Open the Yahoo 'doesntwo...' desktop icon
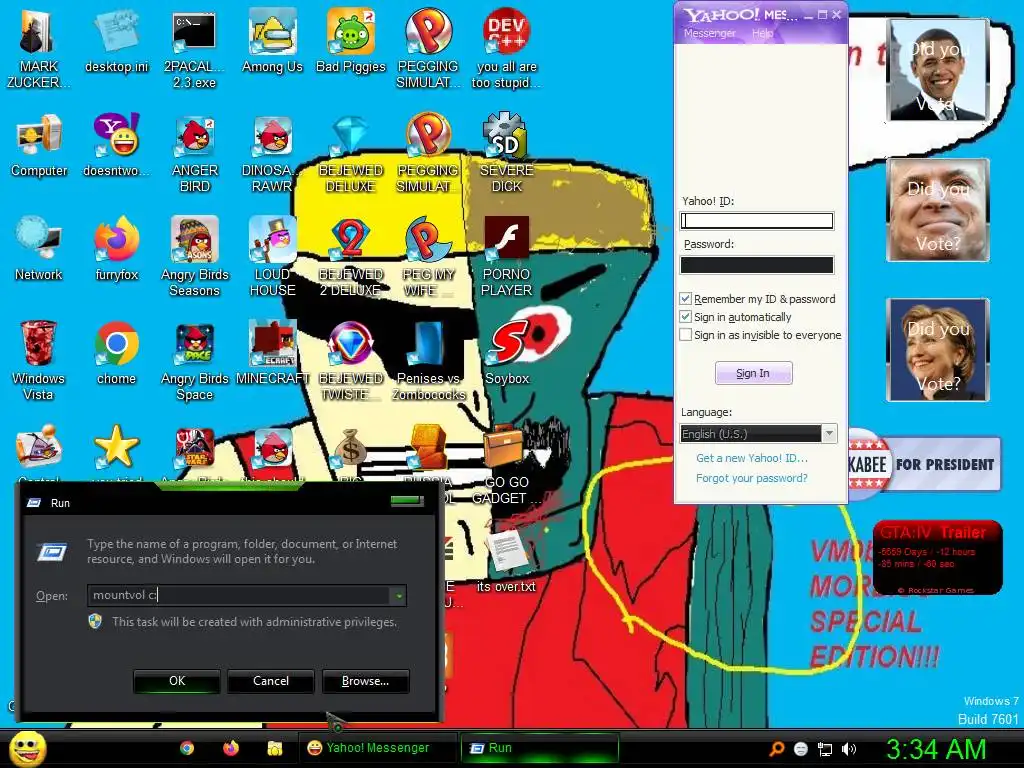 point(117,146)
